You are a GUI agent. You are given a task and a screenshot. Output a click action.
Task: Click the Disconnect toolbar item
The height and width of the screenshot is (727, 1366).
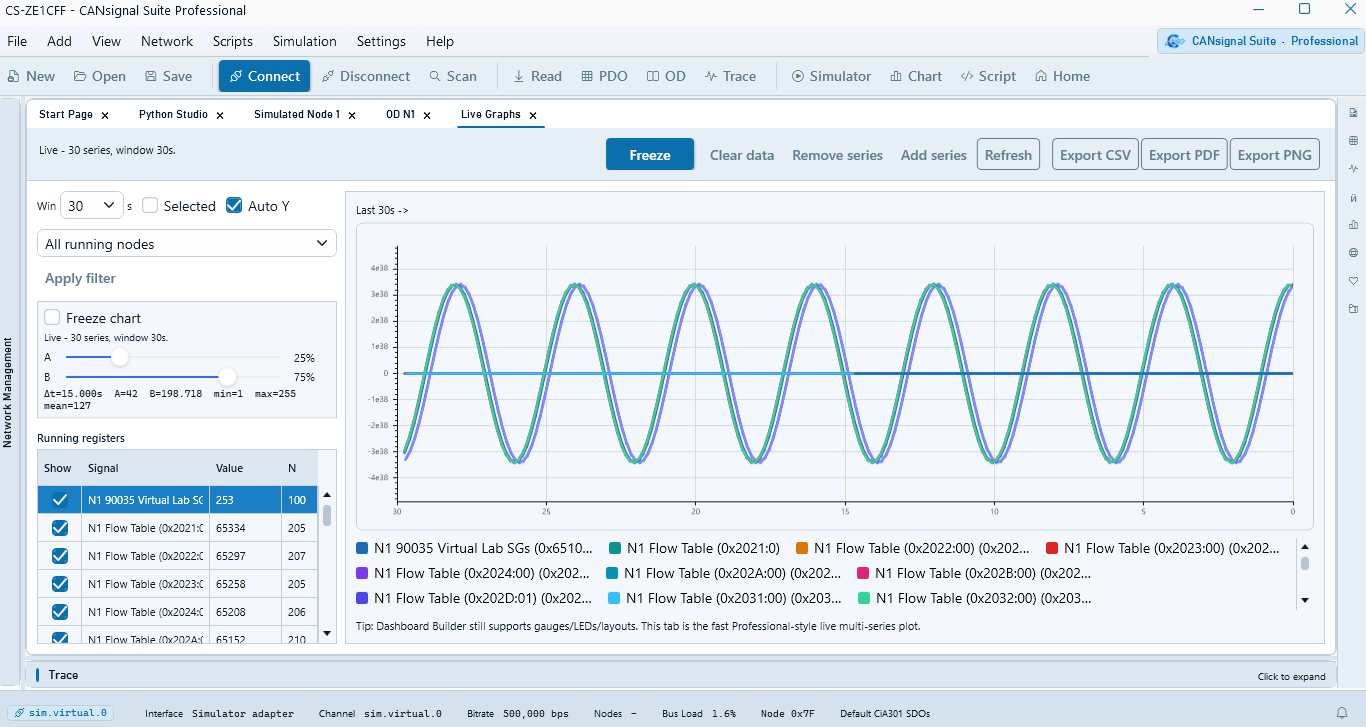pos(366,76)
